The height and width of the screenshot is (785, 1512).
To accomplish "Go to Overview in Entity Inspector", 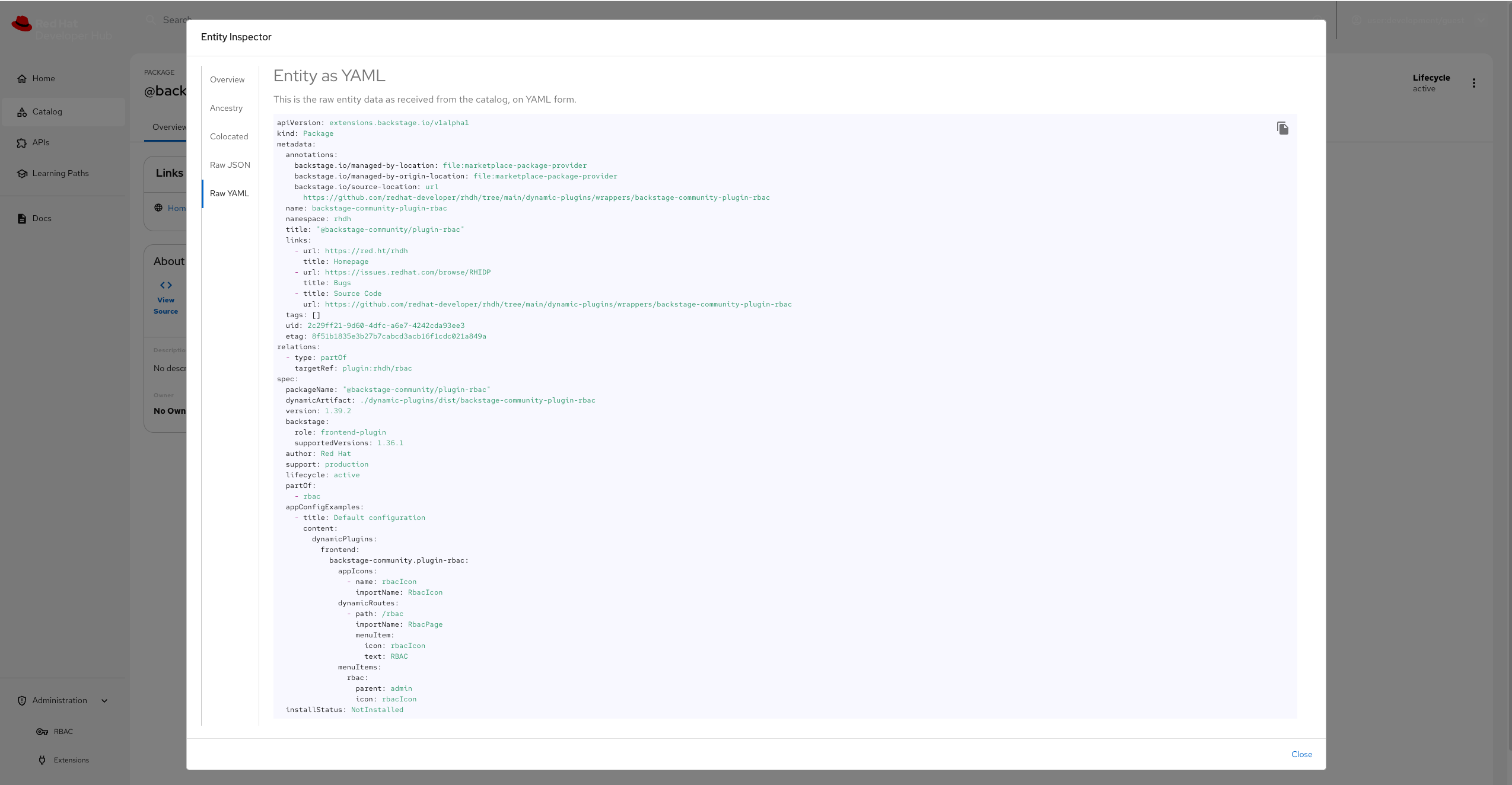I will click(x=227, y=79).
